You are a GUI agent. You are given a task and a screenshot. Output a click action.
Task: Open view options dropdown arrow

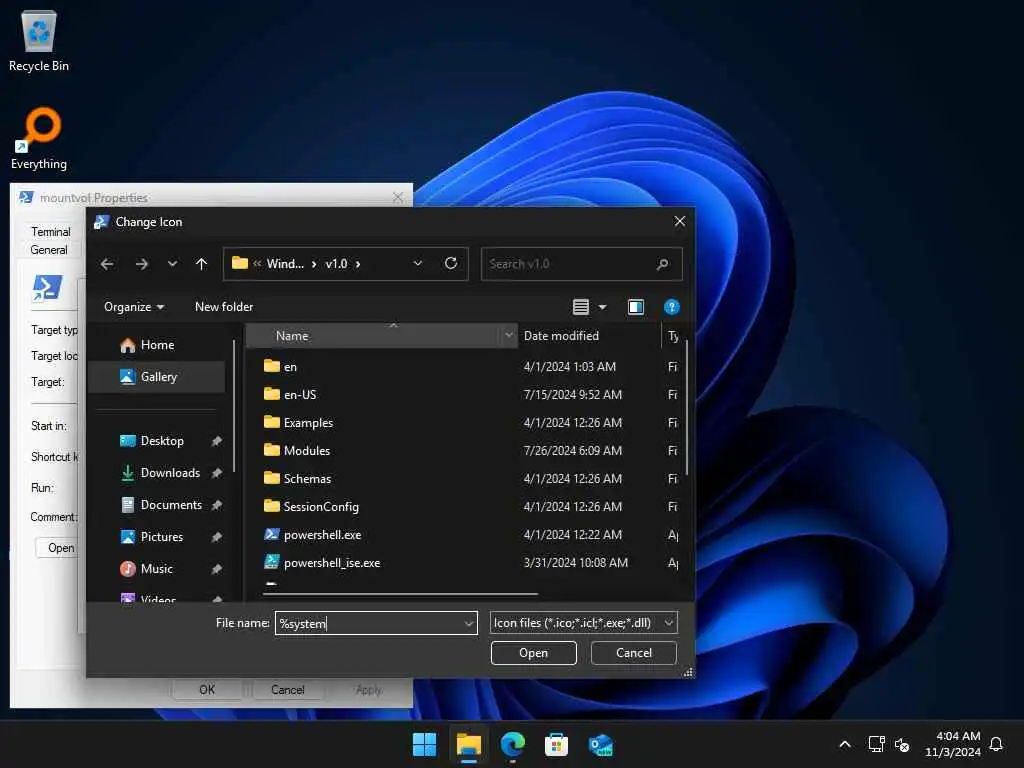coord(602,307)
